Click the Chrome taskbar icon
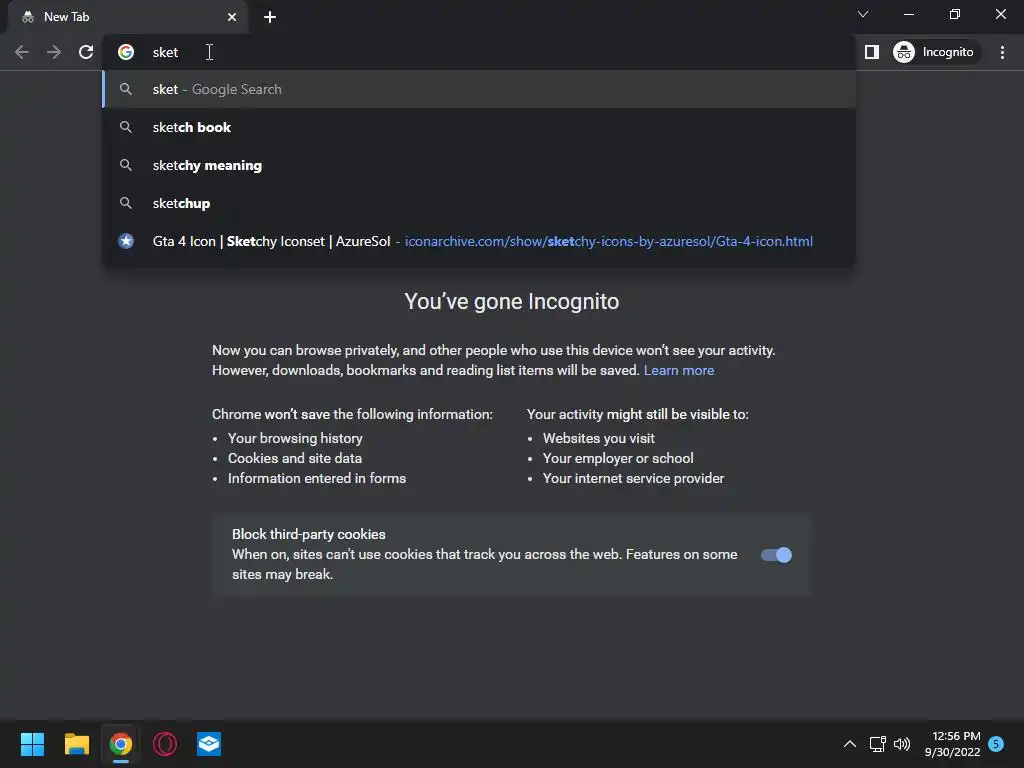This screenshot has height=768, width=1024. click(121, 744)
